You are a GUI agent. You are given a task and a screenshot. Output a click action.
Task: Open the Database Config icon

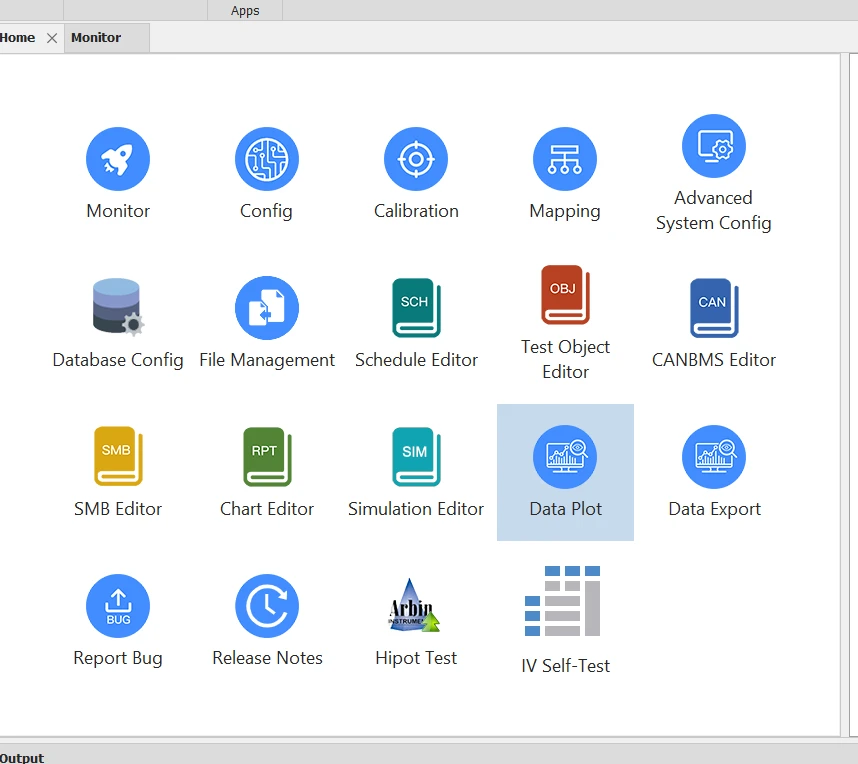(x=118, y=307)
